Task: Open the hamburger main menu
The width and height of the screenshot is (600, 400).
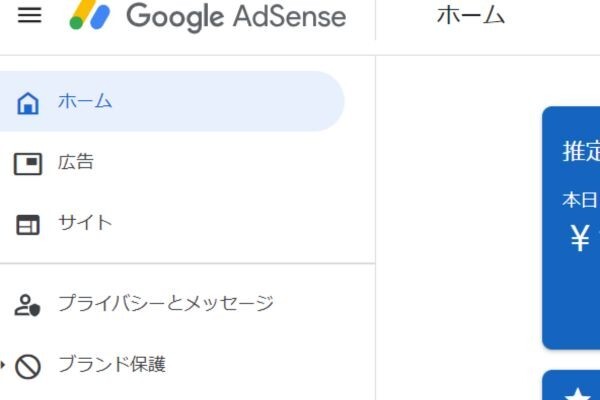Action: pyautogui.click(x=30, y=15)
